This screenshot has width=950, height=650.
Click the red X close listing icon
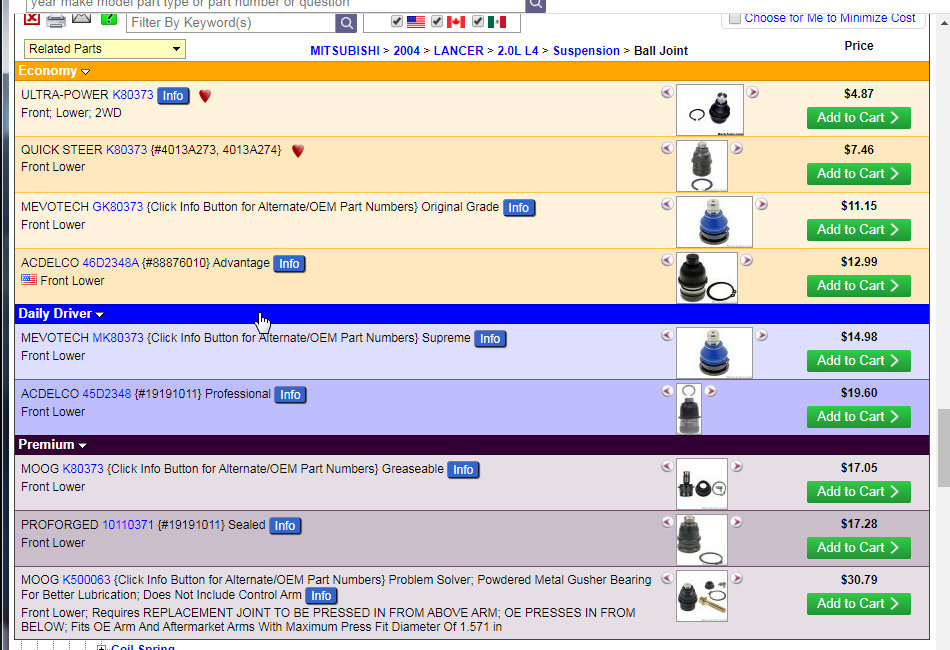click(32, 19)
